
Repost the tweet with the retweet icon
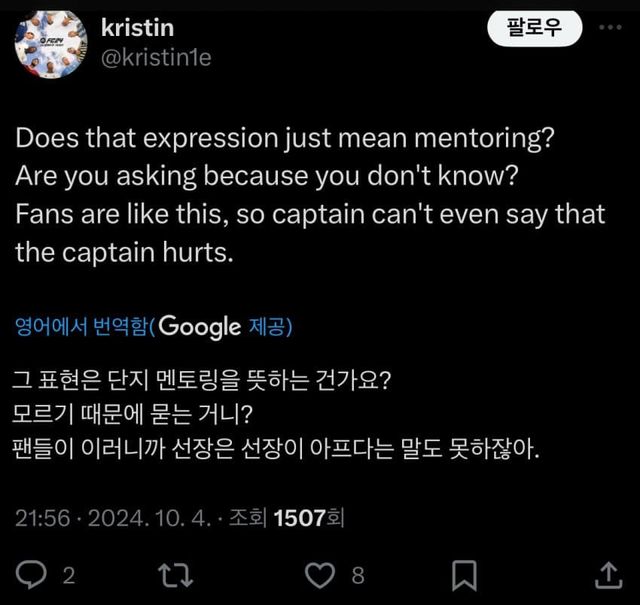(173, 574)
